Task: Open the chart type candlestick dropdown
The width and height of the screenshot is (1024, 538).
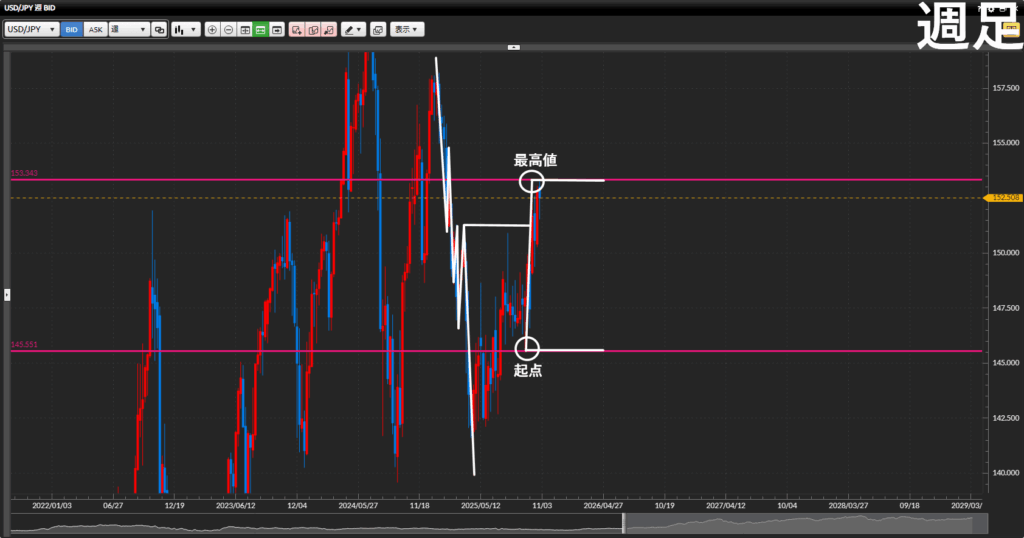Action: coord(185,30)
